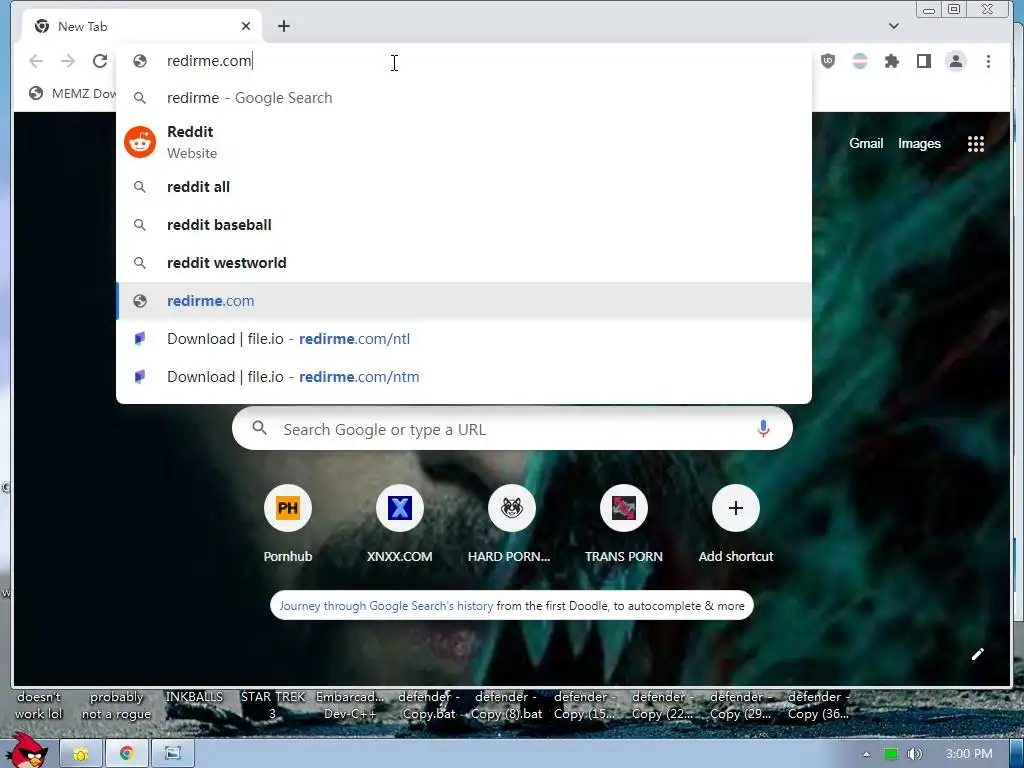Open the third taskbar window icon
Viewport: 1024px width, 768px height.
click(172, 754)
